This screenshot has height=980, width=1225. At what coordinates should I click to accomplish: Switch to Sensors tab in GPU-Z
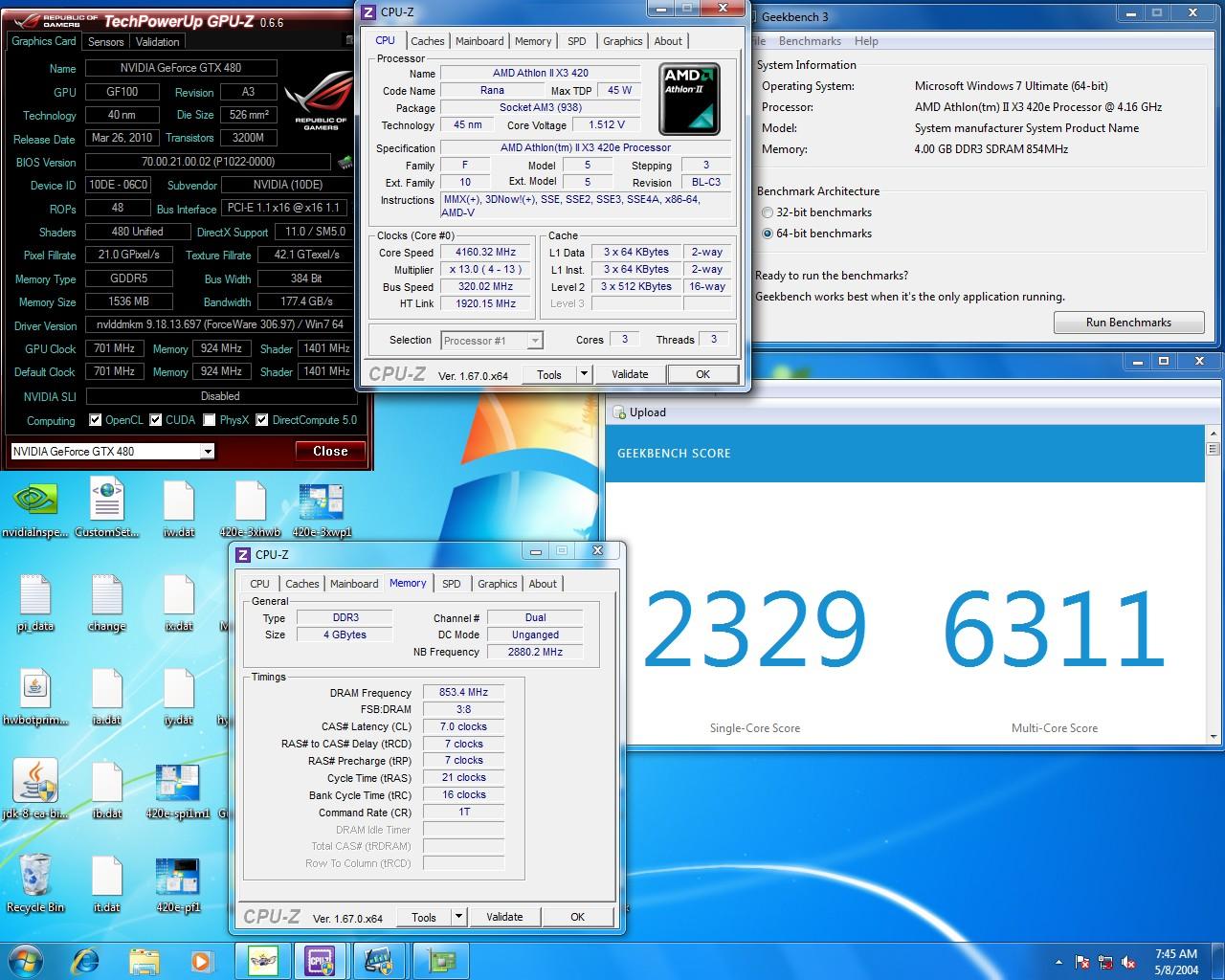tap(105, 42)
